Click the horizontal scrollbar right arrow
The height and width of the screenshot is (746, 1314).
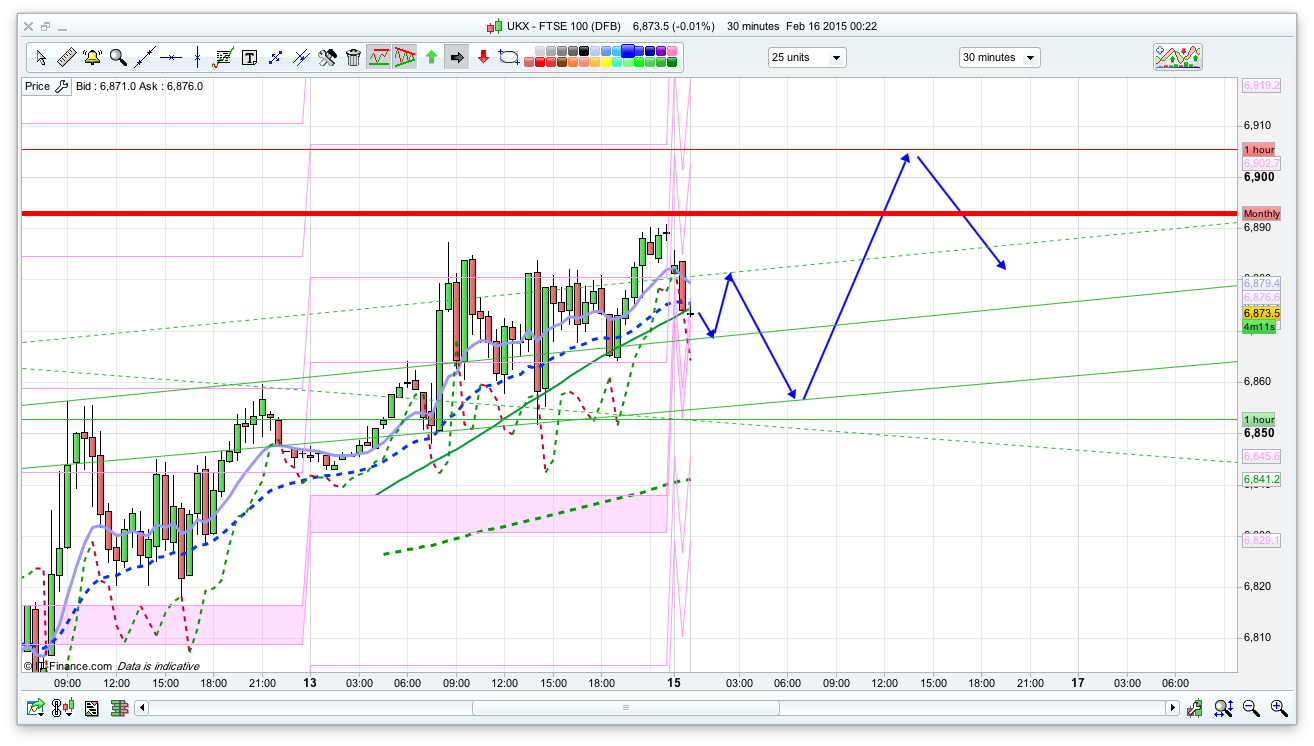tap(1172, 708)
